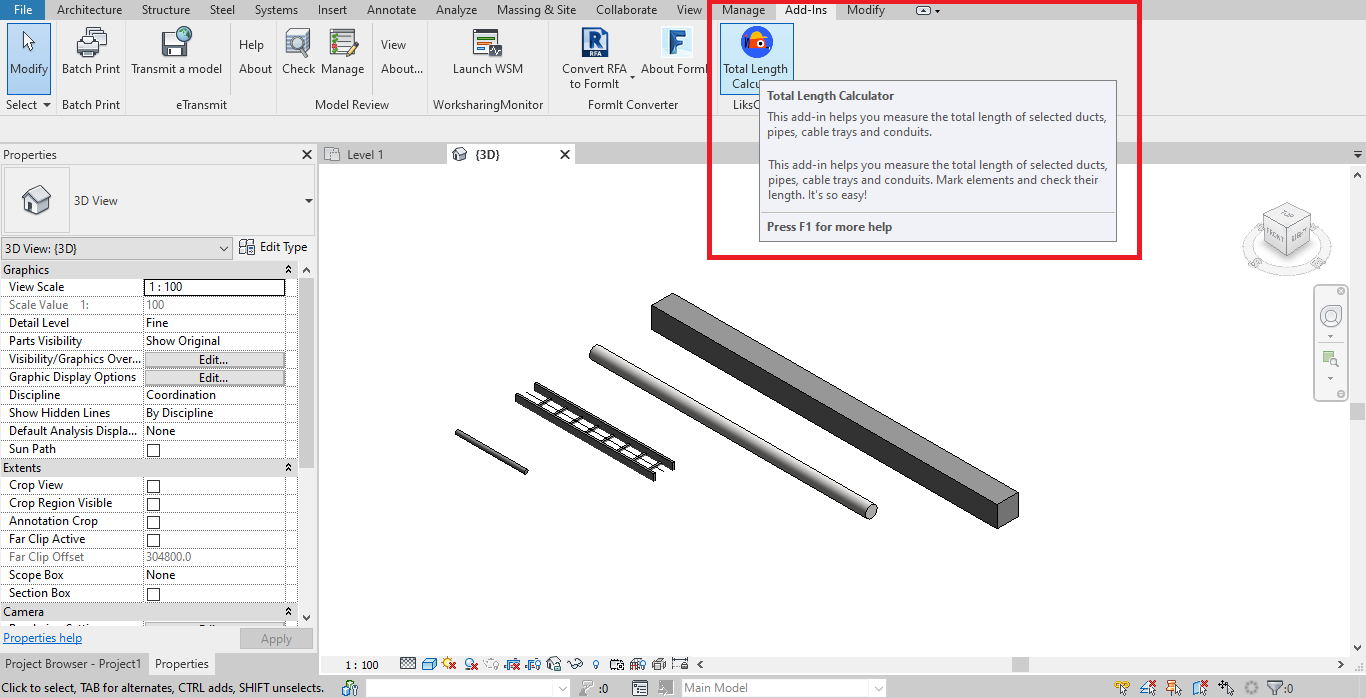
Task: Click the 3D view lock house icon
Action: pos(553,664)
